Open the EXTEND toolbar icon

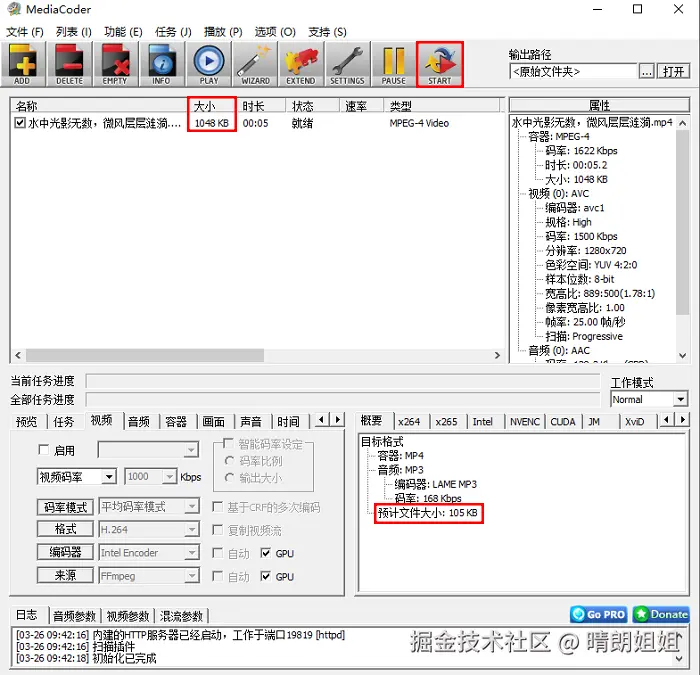pyautogui.click(x=301, y=64)
